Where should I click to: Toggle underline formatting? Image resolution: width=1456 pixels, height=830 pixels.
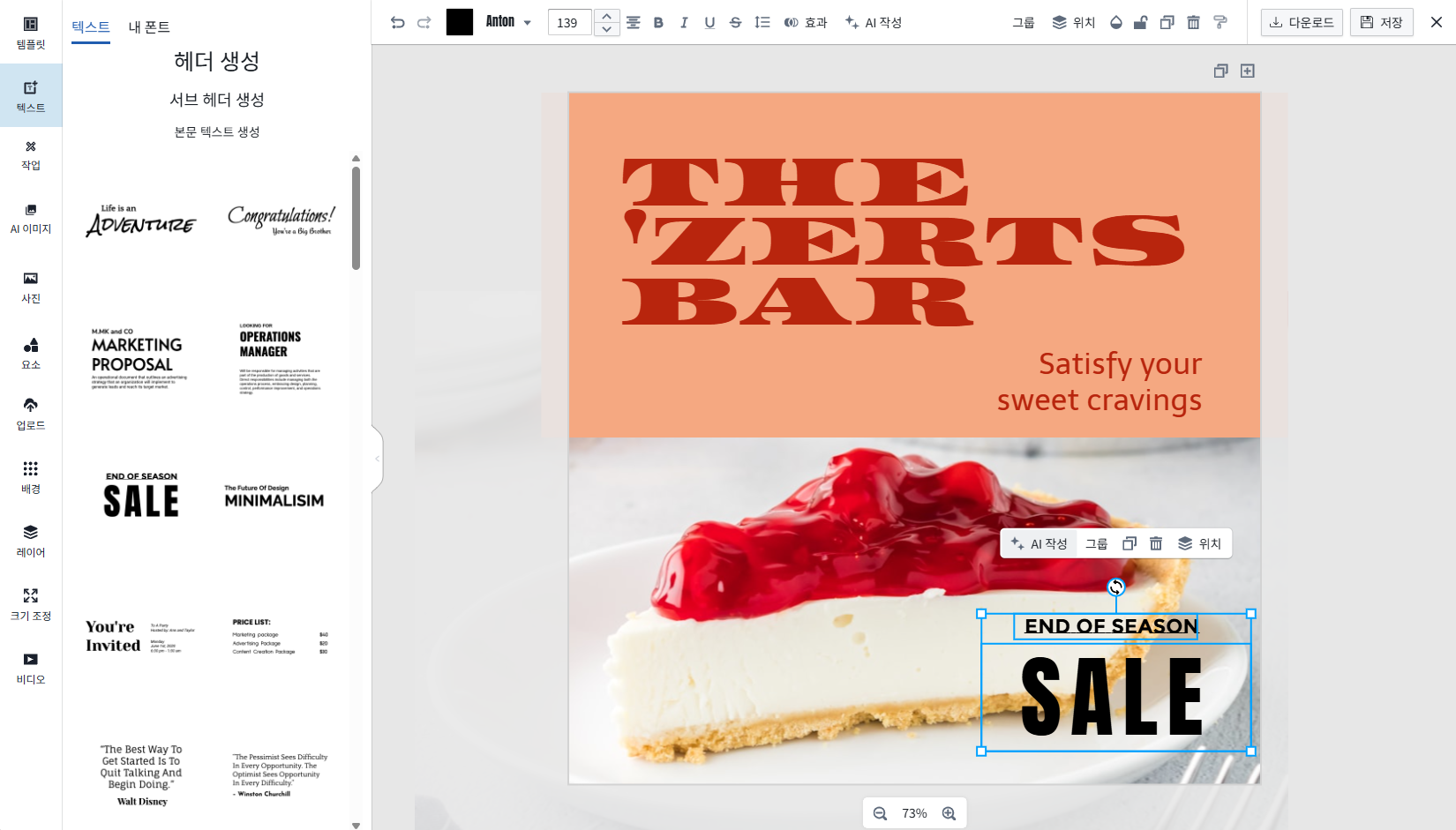tap(709, 23)
